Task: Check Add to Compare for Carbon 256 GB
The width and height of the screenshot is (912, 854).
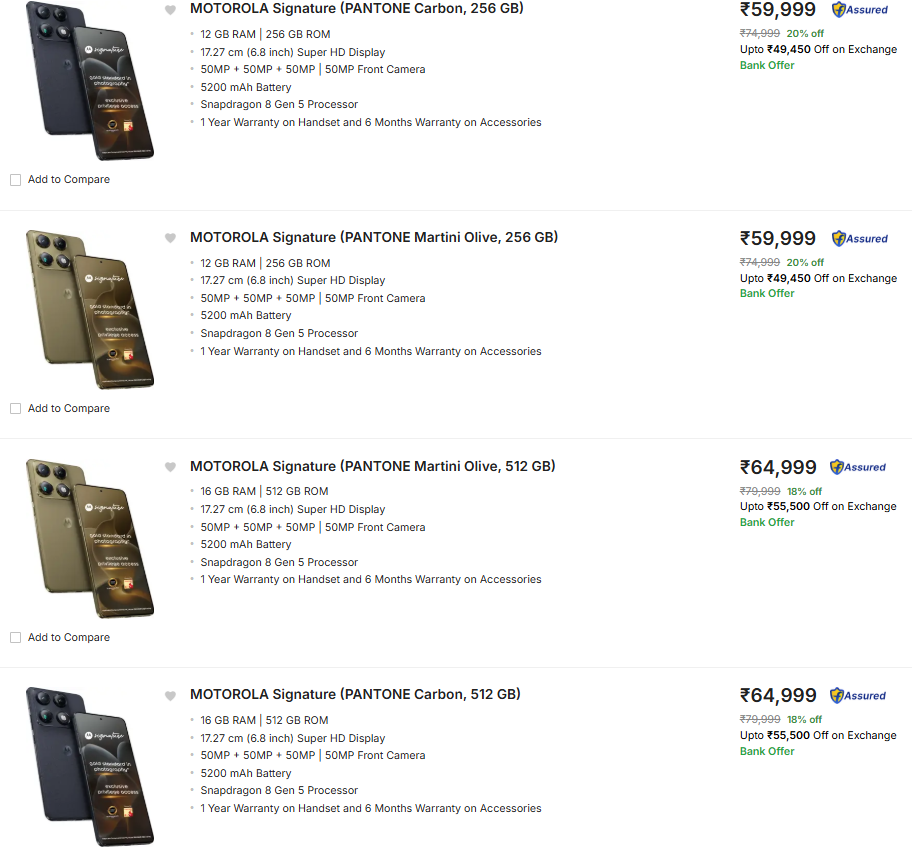Action: point(15,180)
